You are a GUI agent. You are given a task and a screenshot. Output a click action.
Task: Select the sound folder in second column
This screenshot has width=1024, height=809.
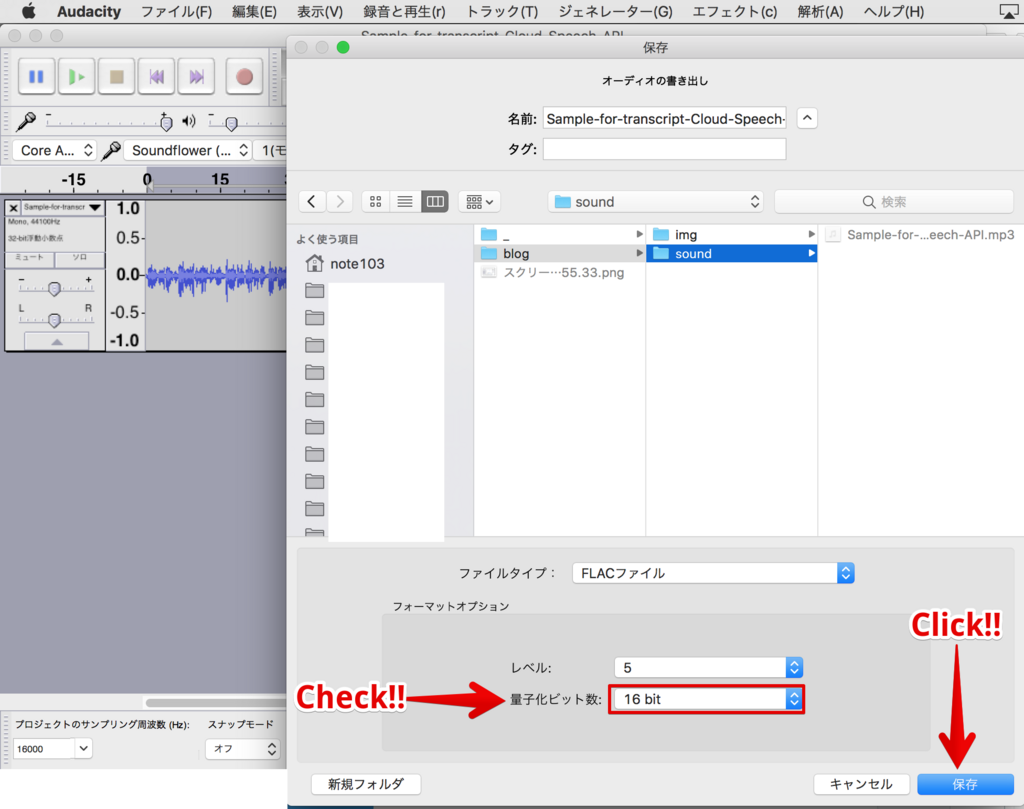[x=732, y=253]
